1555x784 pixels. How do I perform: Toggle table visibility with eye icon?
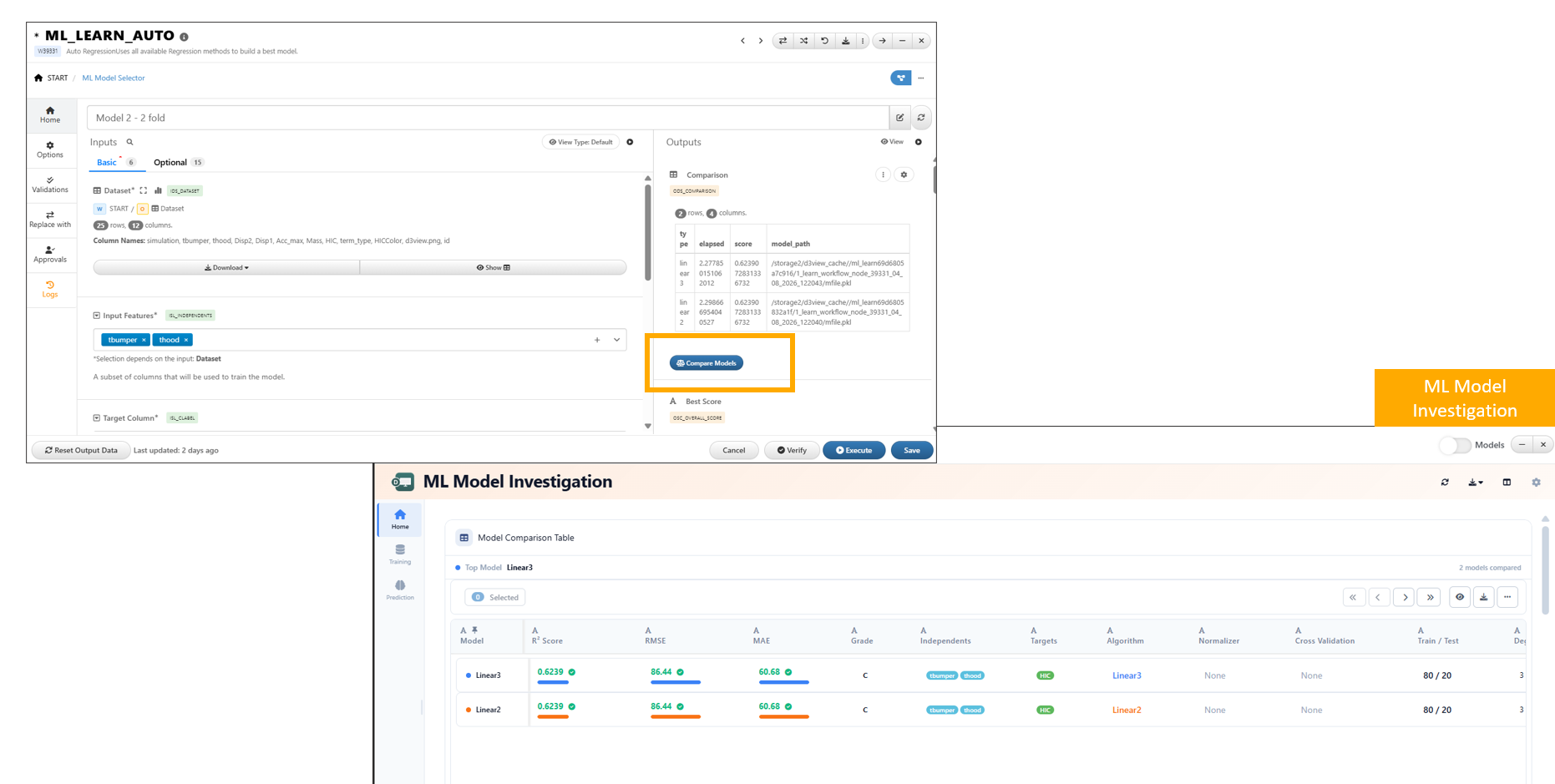coord(1460,597)
